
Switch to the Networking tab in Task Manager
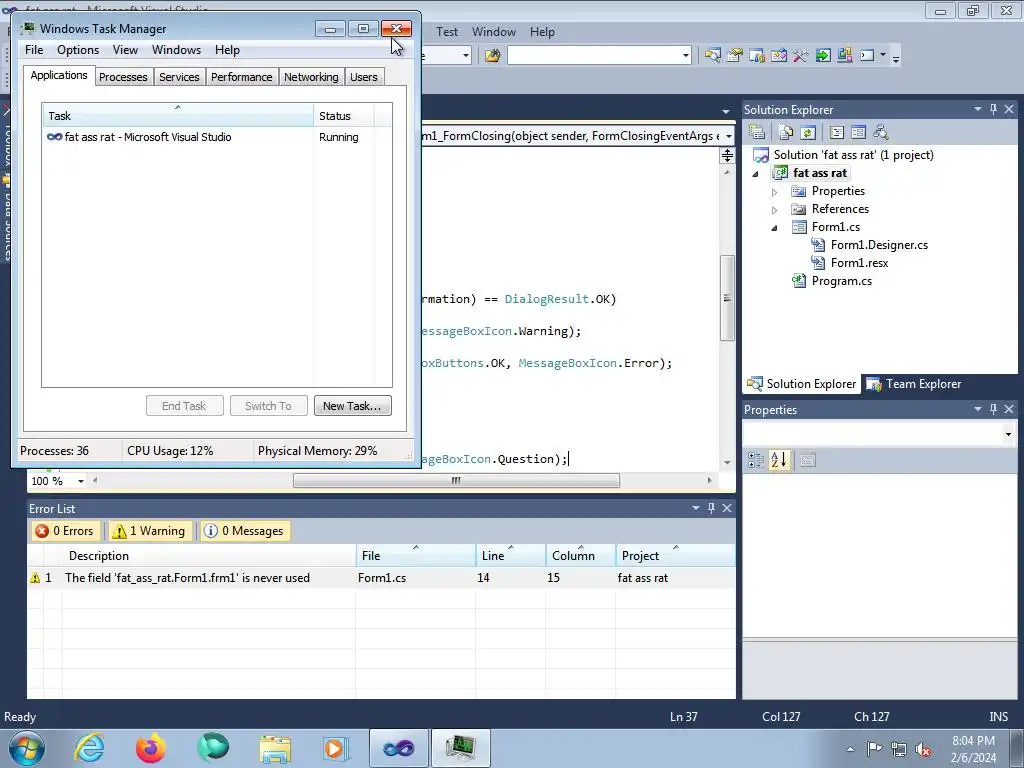(311, 77)
